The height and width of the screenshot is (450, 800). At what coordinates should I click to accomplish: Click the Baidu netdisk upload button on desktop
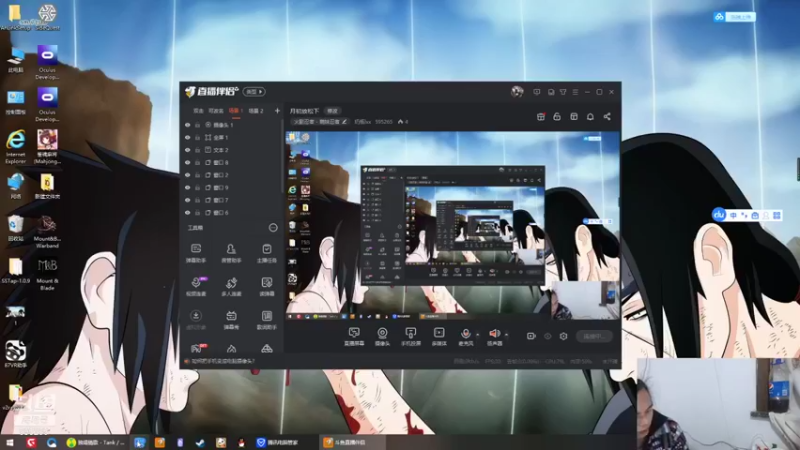click(734, 17)
